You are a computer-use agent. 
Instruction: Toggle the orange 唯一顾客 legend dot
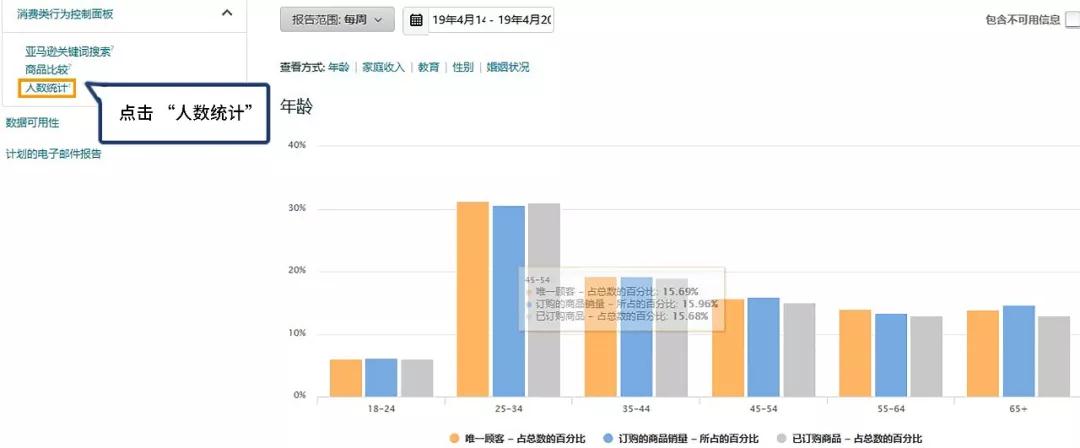click(455, 438)
